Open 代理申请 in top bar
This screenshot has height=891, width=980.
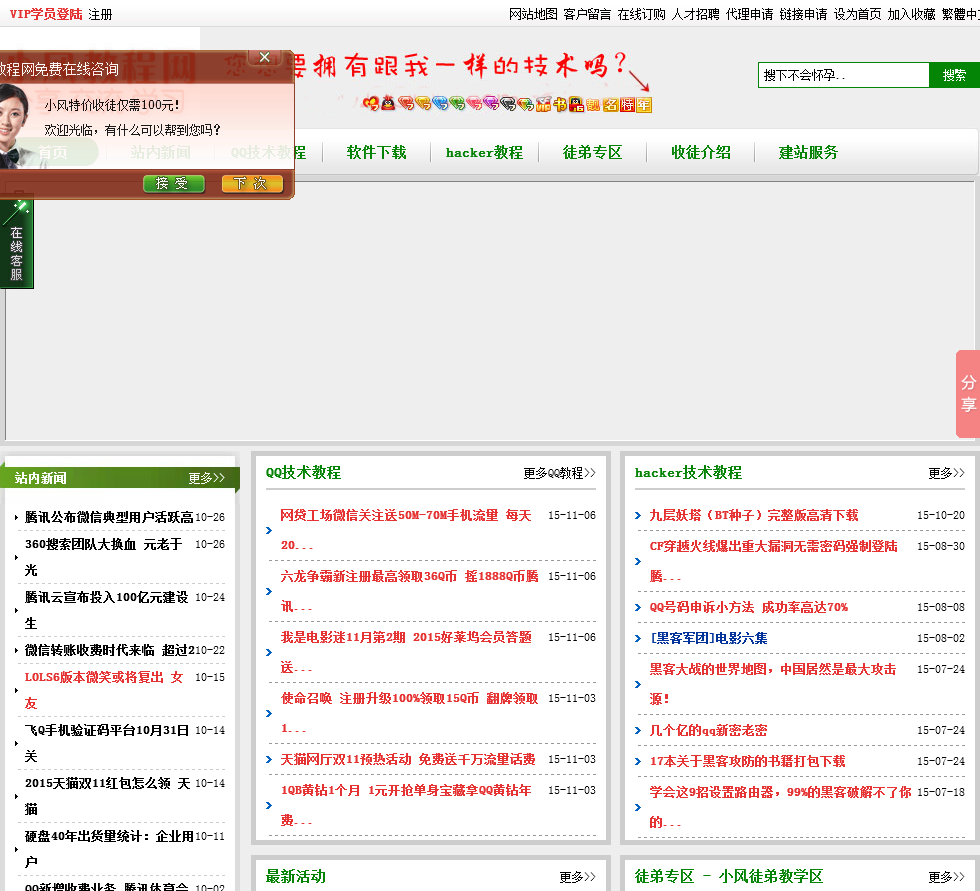(749, 14)
